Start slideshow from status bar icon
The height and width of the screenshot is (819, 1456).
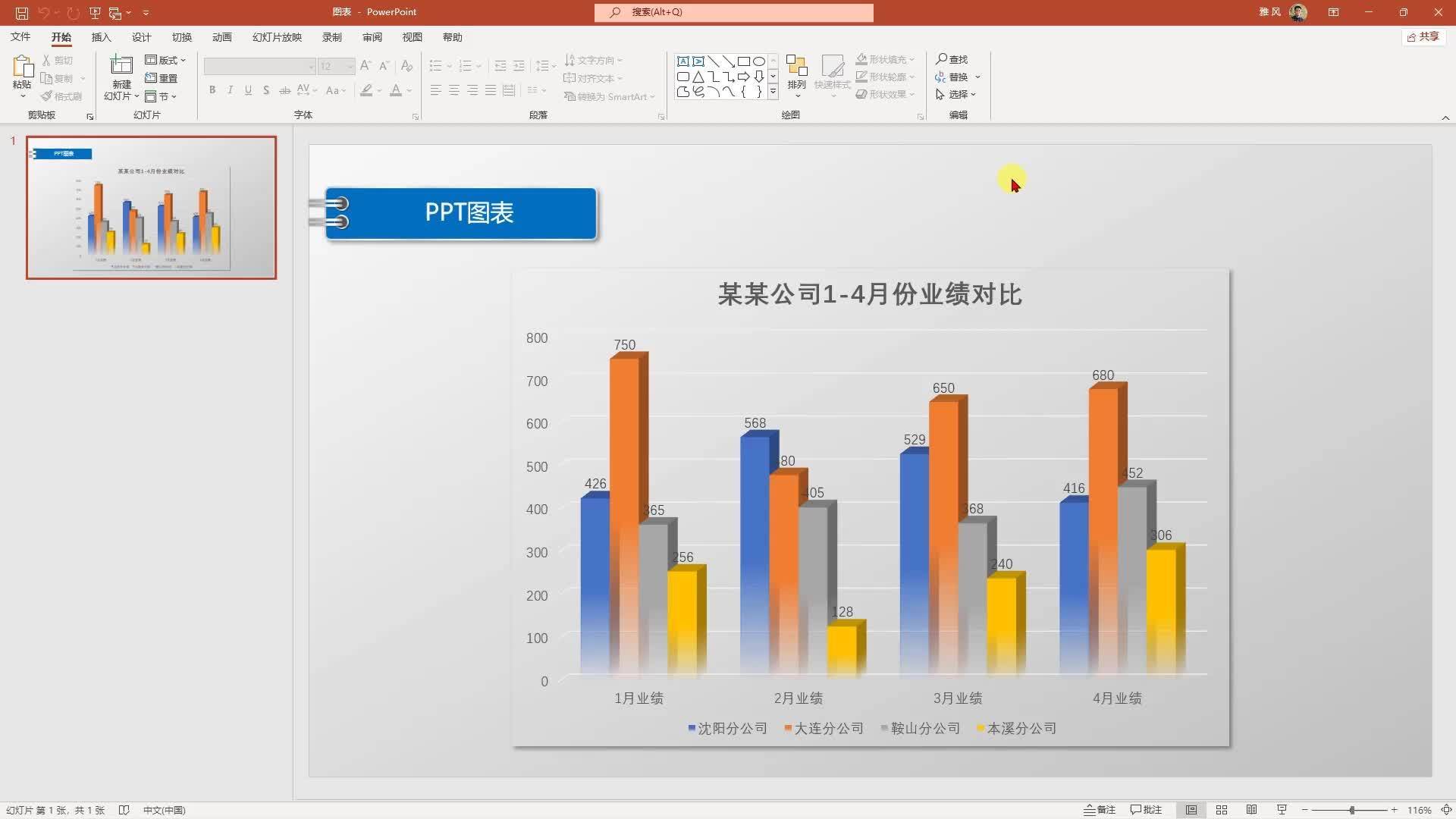(1282, 810)
